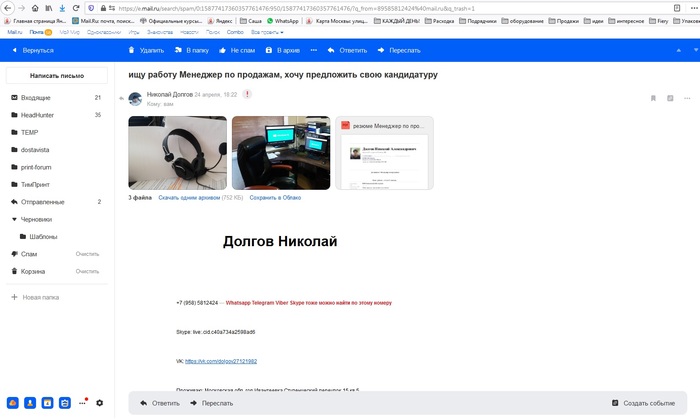Click the browser home icon
This screenshot has height=419, width=700.
point(35,8)
